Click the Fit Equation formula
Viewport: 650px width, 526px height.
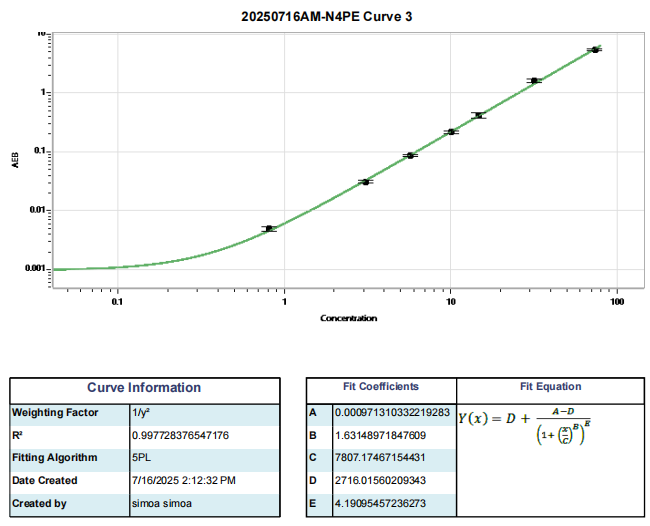(525, 425)
